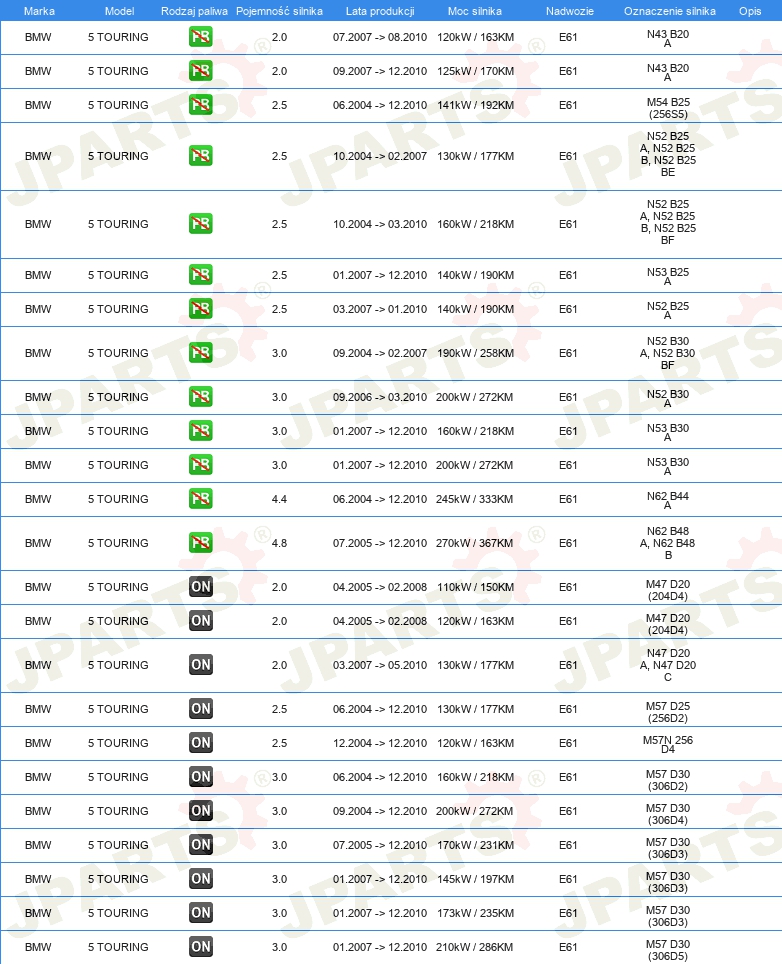Click the ON icon for M57 D25 (256D2) row
Screen dimensions: 782x964
coord(200,709)
